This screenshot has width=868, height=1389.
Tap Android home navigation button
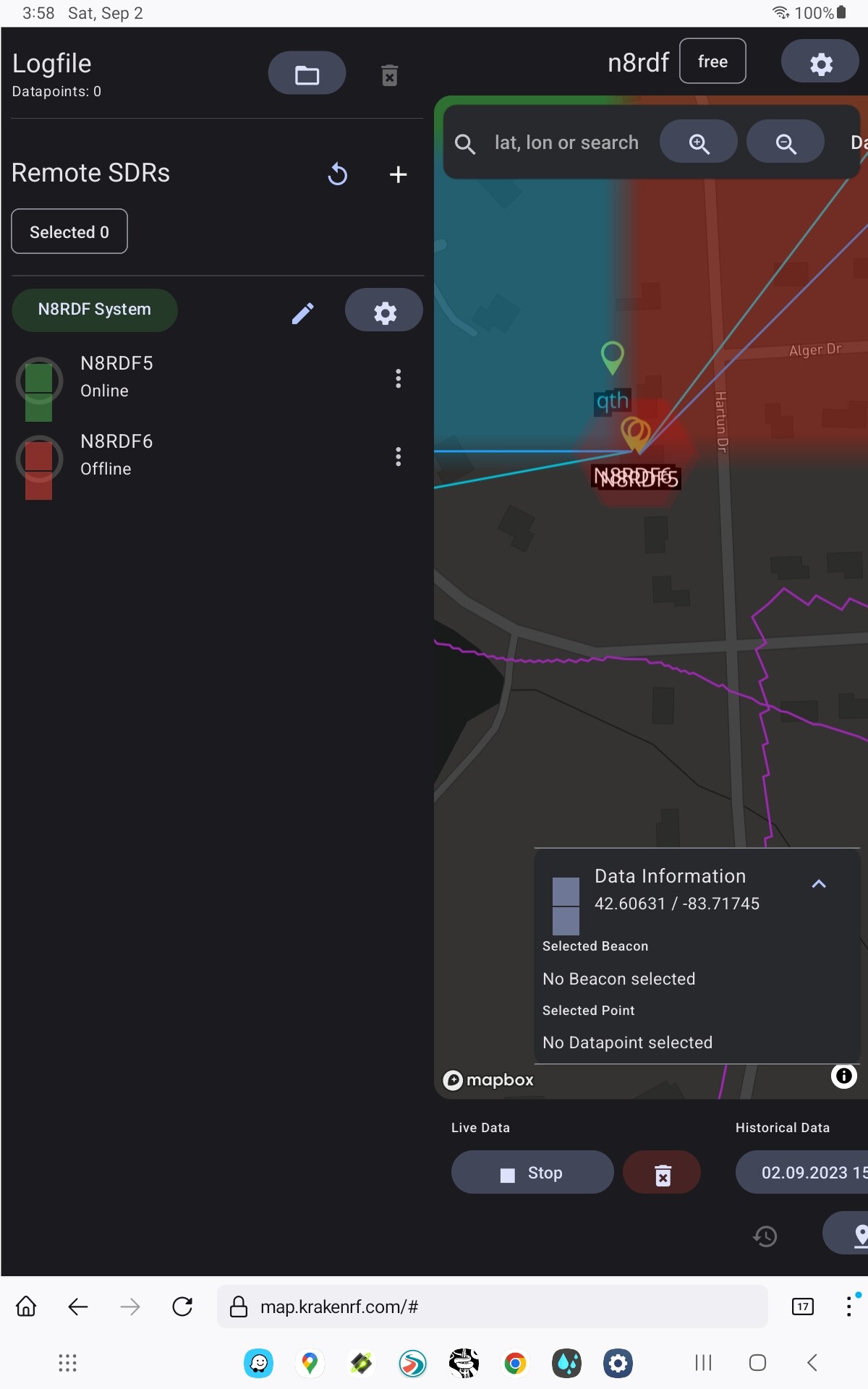(x=757, y=1363)
